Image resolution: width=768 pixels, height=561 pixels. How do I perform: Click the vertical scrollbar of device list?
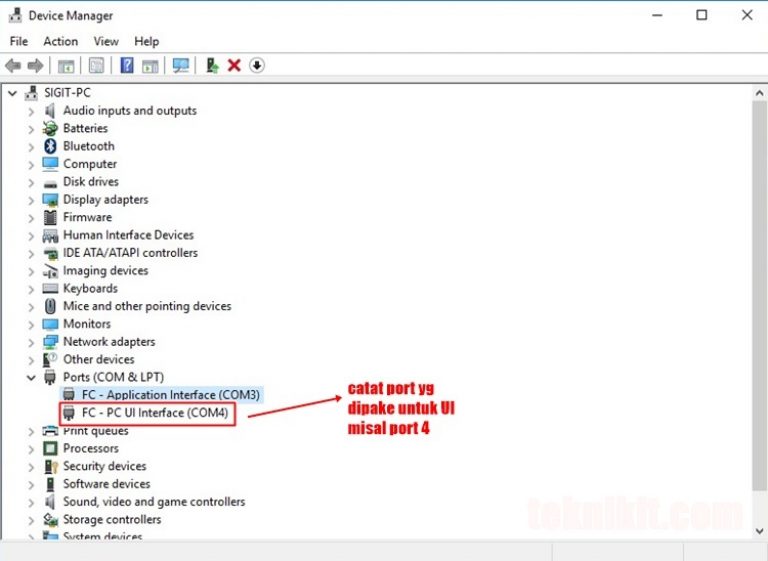point(759,300)
